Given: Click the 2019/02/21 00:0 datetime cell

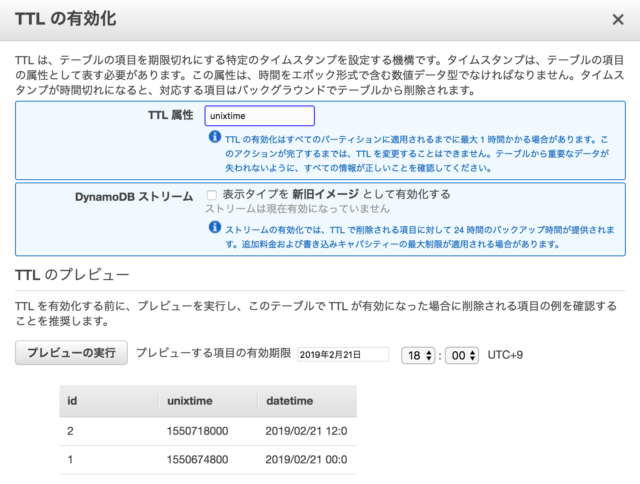Looking at the screenshot, I should click(306, 461).
